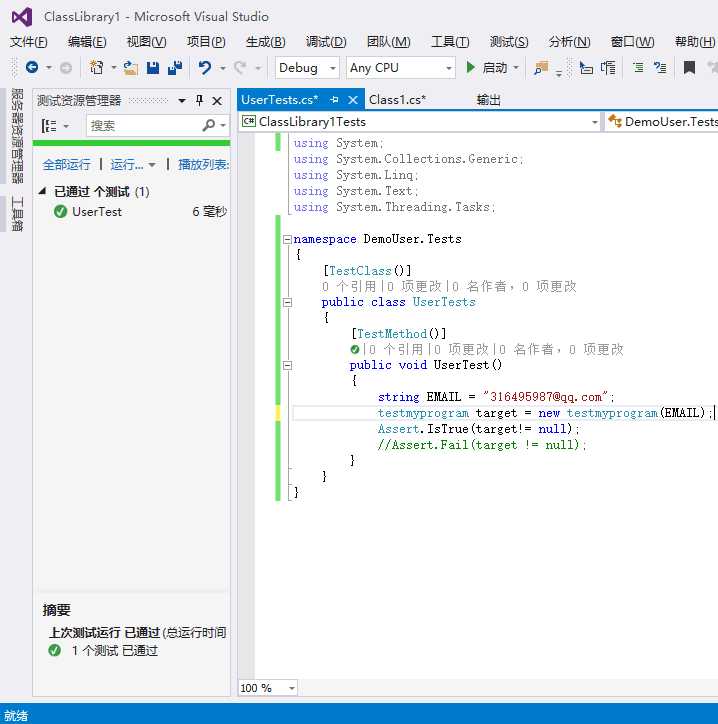The height and width of the screenshot is (724, 718).
Task: Open the DemoUser.Tests type dropdown
Action: [x=663, y=122]
